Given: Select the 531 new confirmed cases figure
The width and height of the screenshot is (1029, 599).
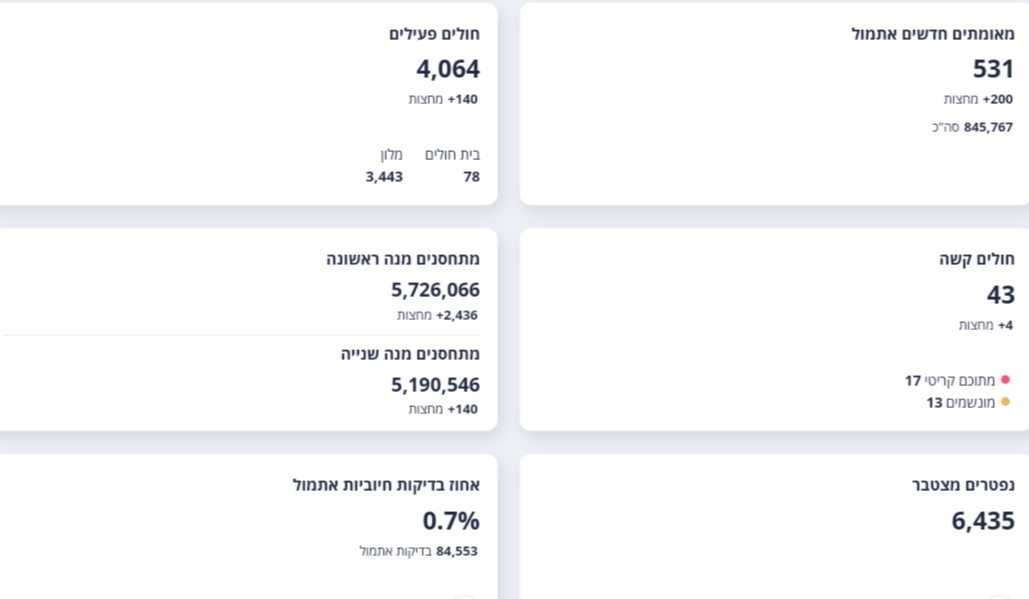Looking at the screenshot, I should [993, 69].
